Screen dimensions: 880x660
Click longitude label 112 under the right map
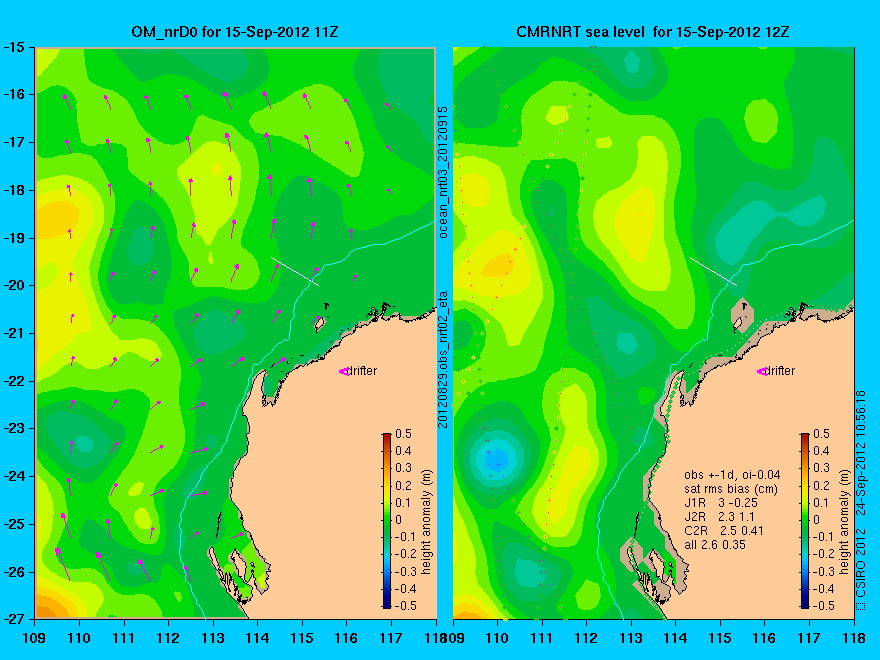586,638
